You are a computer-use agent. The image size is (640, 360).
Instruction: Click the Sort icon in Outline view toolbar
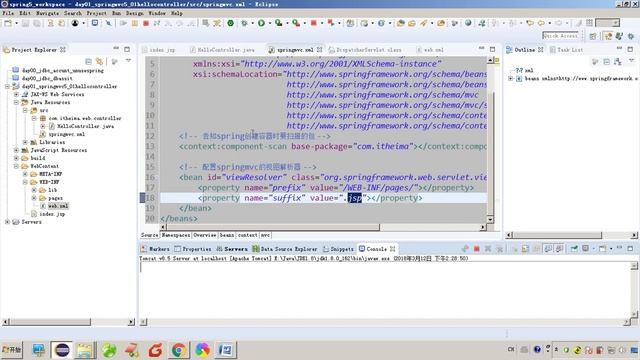click(618, 62)
